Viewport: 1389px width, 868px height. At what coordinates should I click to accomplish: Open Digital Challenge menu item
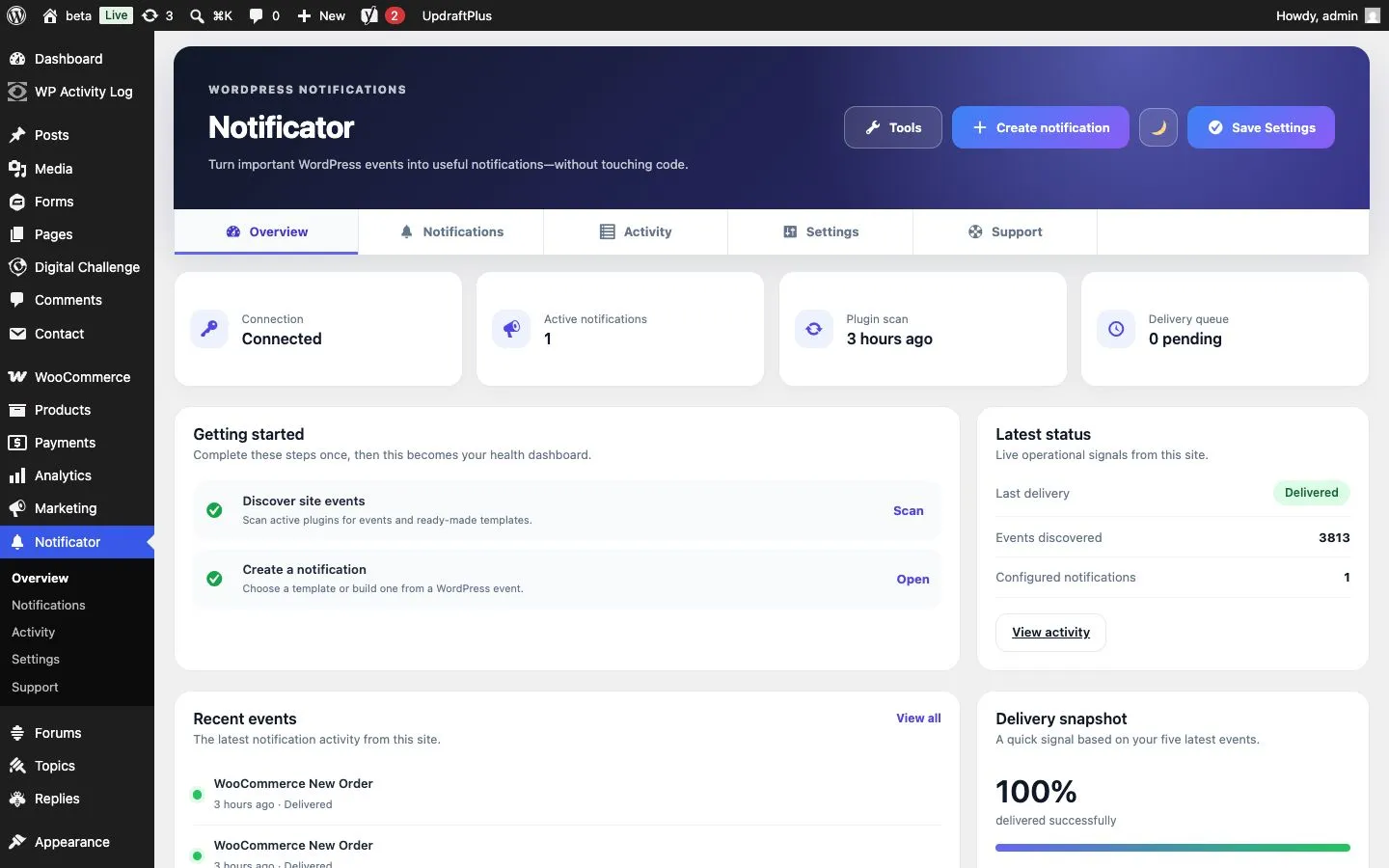(77, 267)
